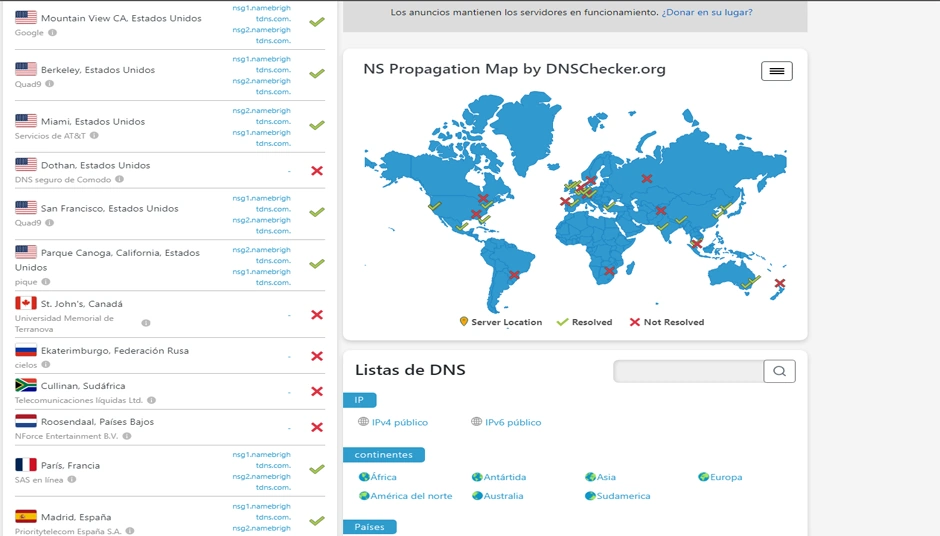
Task: Click the Países category tab label
Action: pos(369,527)
